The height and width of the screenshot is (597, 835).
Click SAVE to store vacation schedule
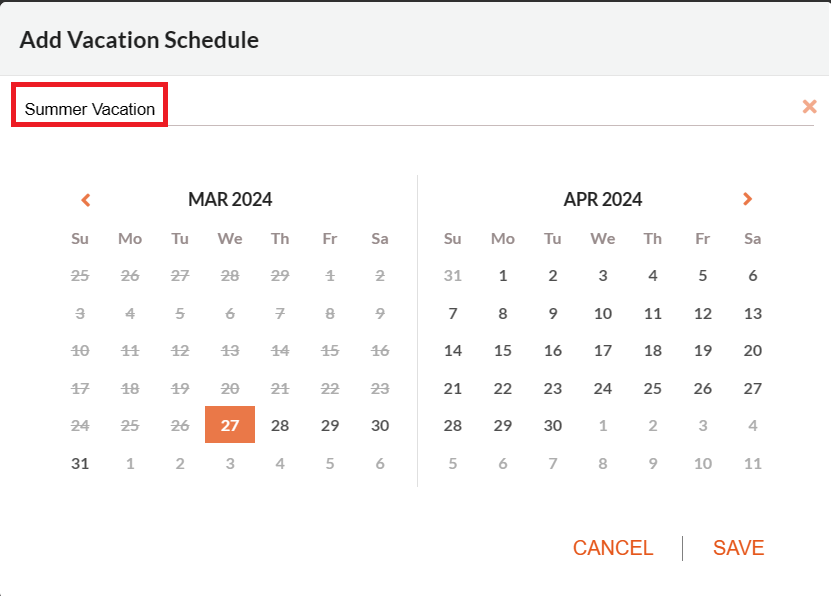pyautogui.click(x=738, y=548)
